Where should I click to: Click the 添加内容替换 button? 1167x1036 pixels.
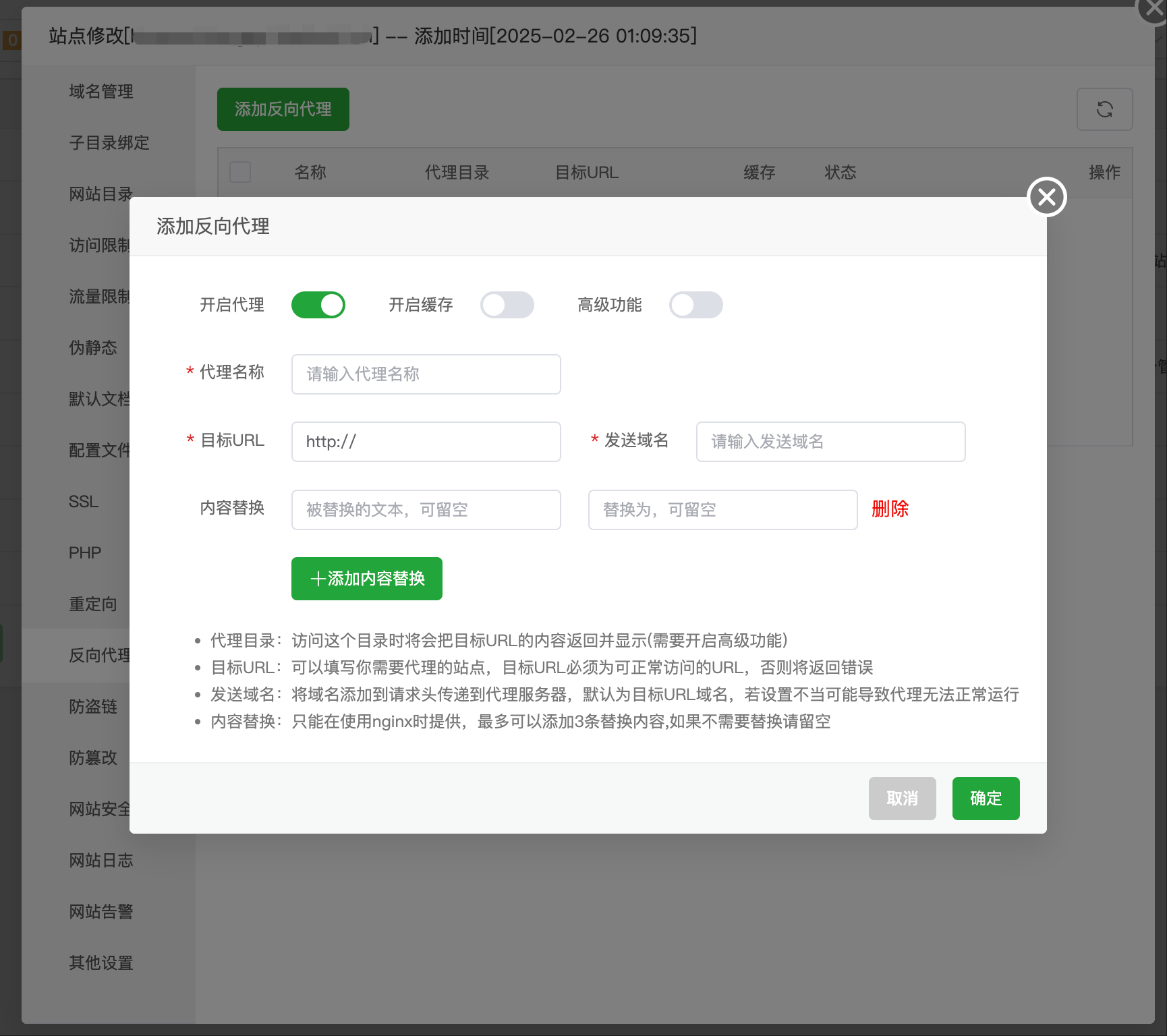pos(367,579)
